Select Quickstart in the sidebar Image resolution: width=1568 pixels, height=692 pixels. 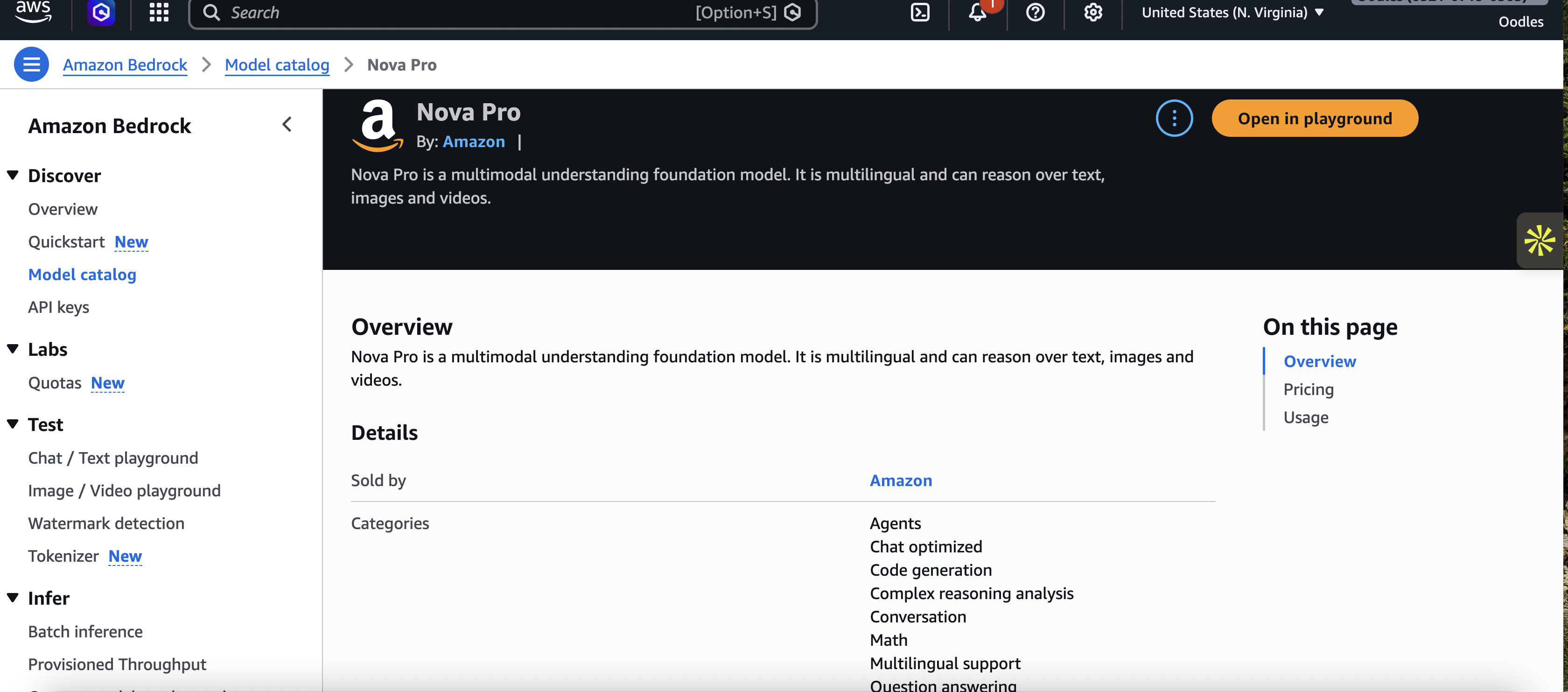66,242
